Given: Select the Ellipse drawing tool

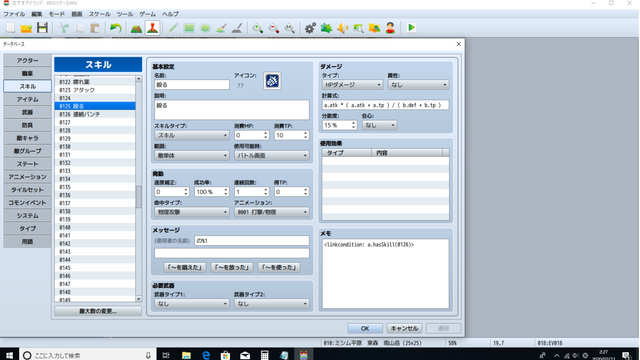Looking at the screenshot, I should [205, 28].
